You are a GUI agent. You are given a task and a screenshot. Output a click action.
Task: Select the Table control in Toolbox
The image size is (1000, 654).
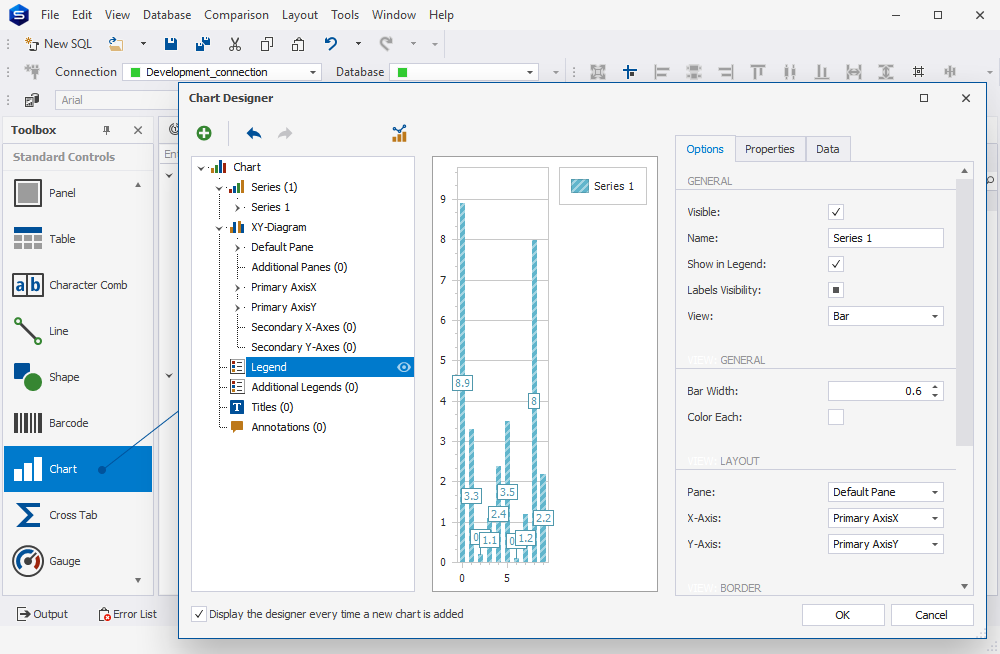[x=78, y=239]
